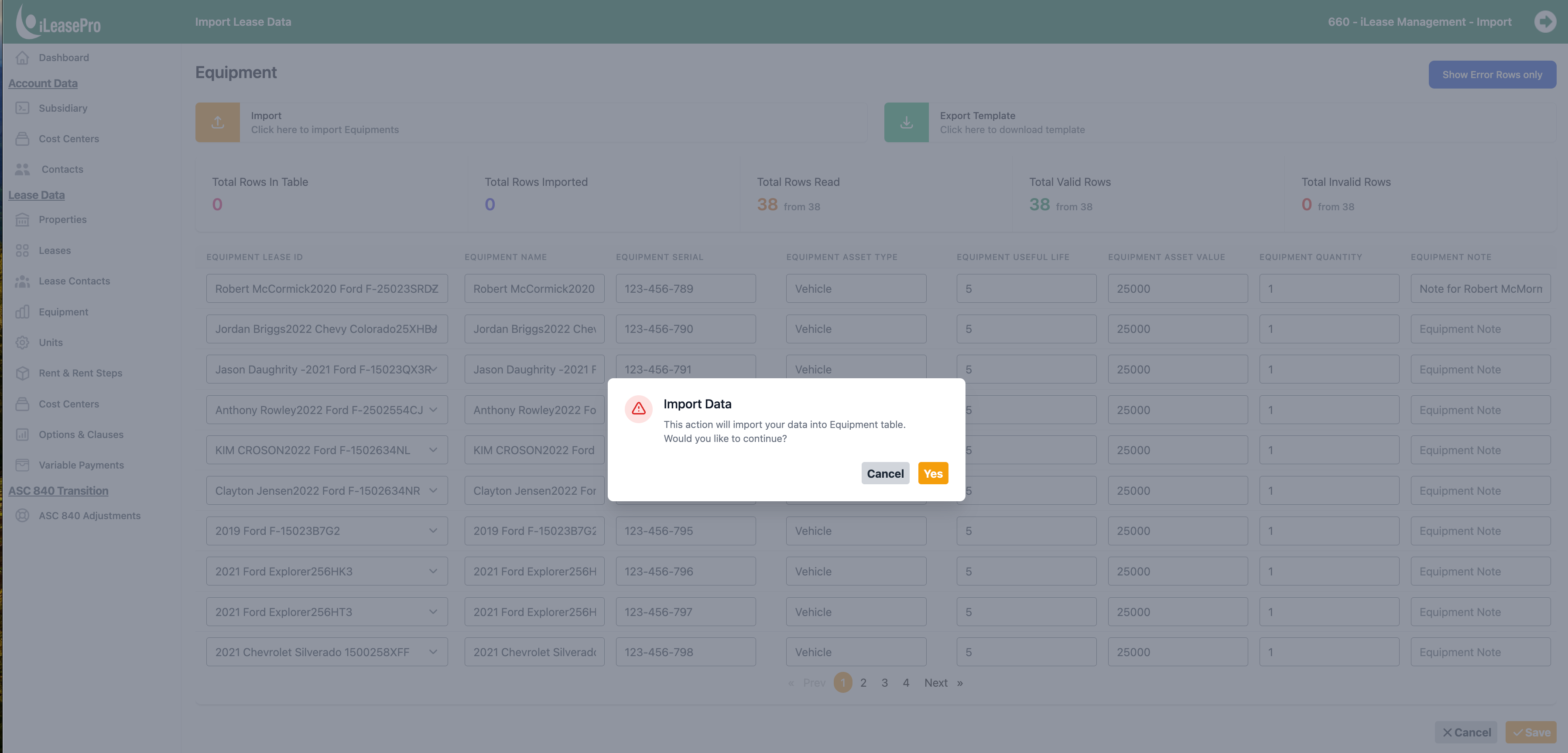Open KIM CROSON2022 Ford lease dropdown

tap(327, 450)
